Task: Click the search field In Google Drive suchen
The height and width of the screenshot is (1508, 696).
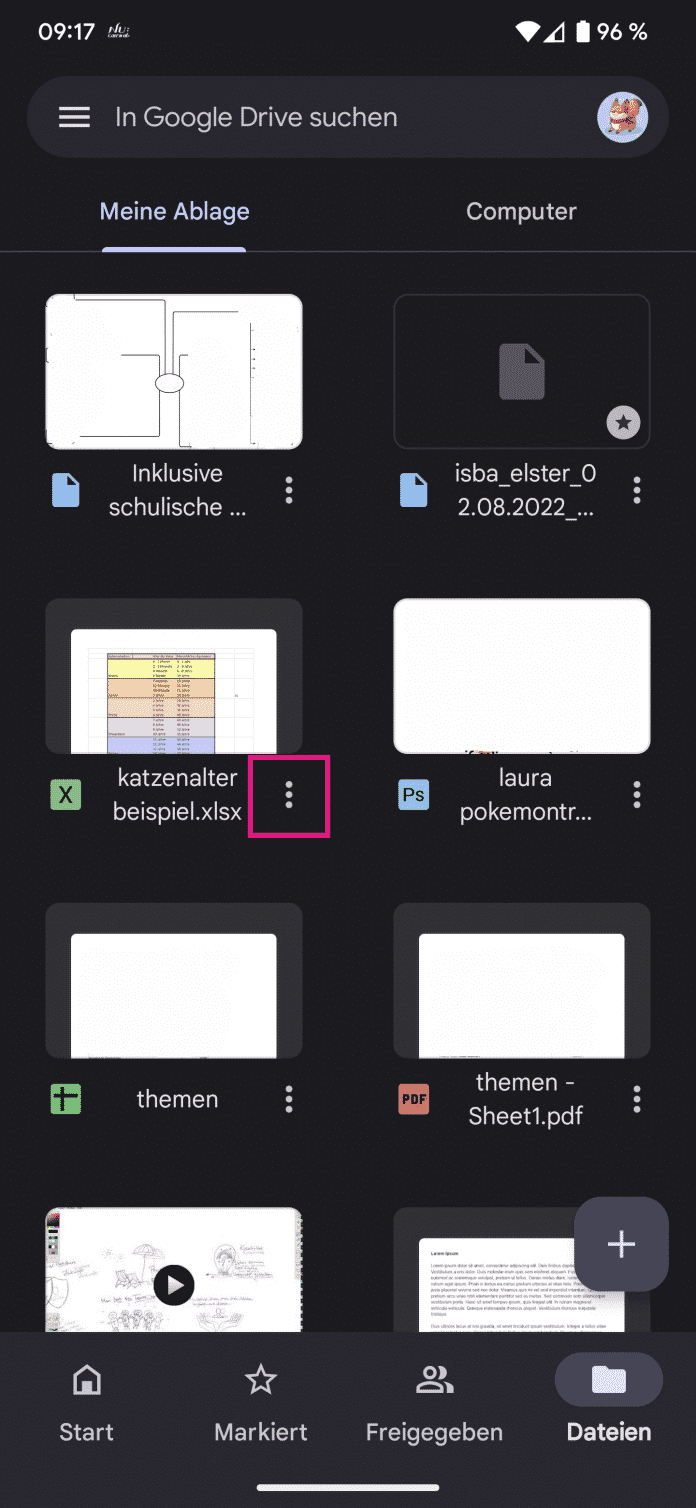Action: 340,118
